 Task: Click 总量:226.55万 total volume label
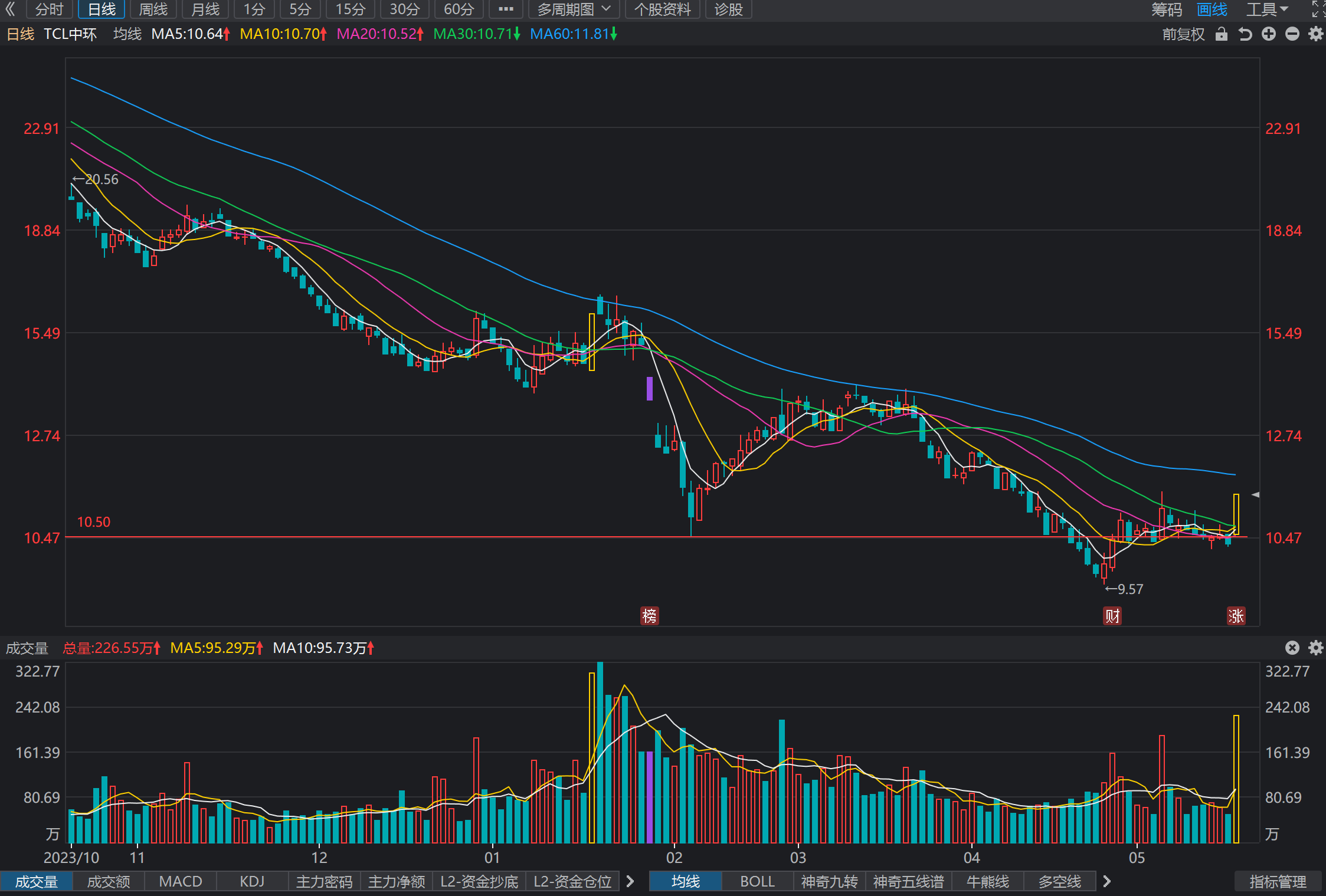coord(112,648)
